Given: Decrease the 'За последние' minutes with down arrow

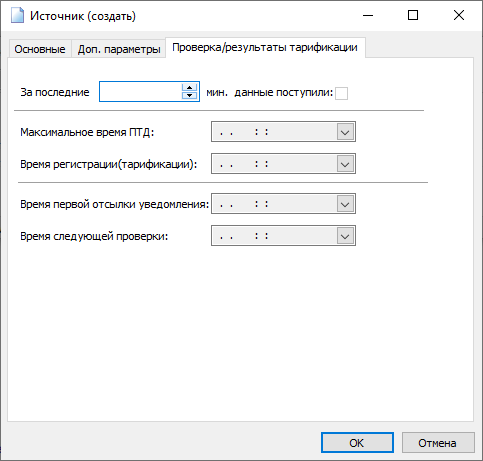Looking at the screenshot, I should [x=190, y=95].
